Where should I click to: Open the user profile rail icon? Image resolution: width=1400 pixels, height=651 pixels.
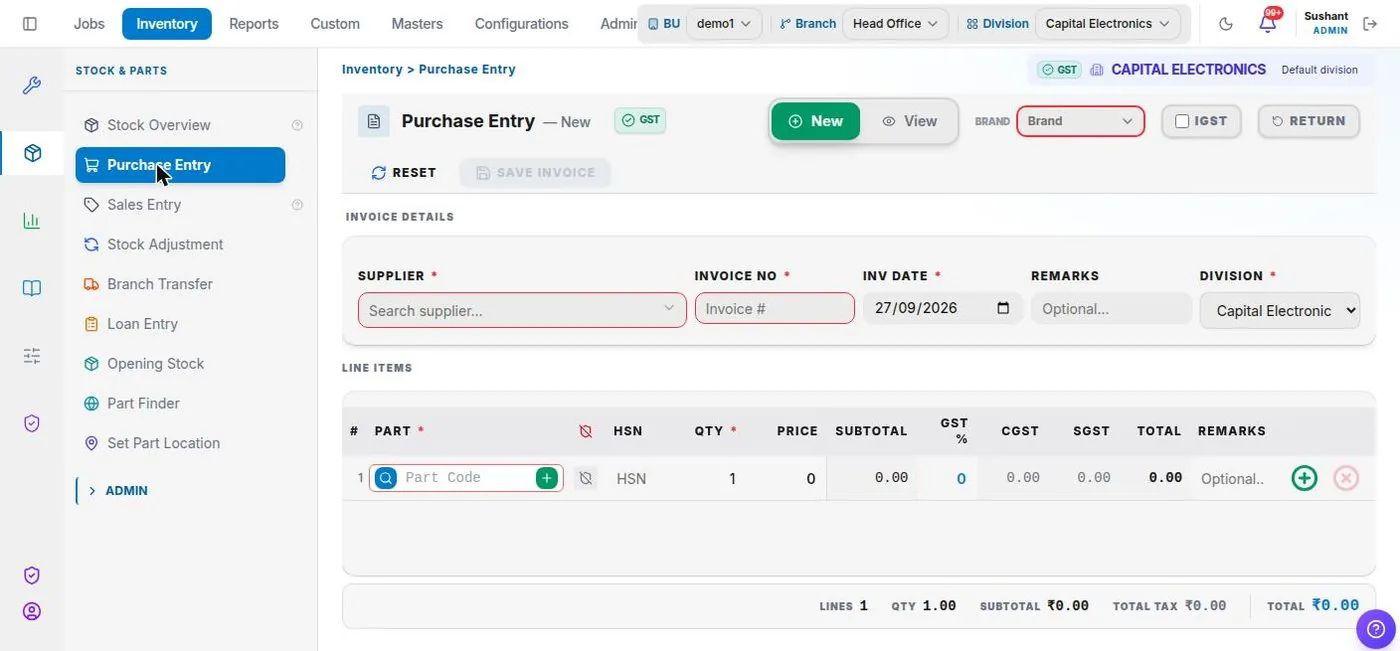[x=32, y=611]
